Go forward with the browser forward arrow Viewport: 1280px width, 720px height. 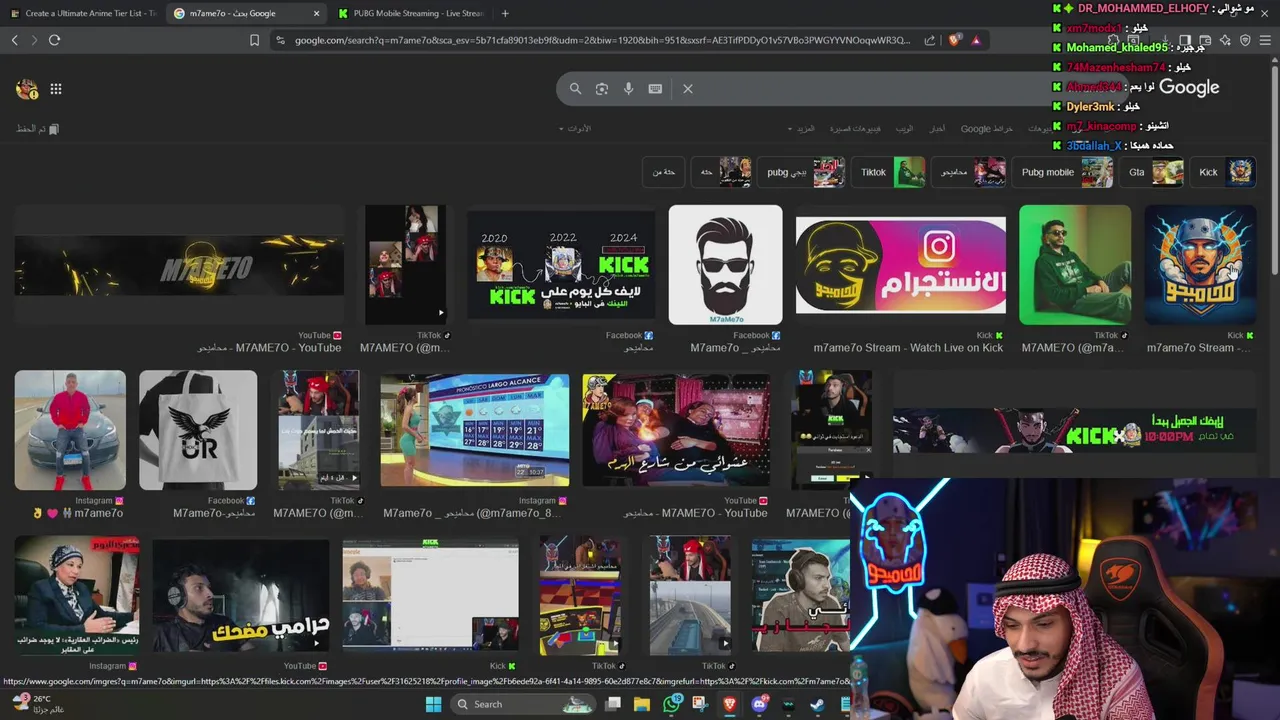[x=34, y=40]
